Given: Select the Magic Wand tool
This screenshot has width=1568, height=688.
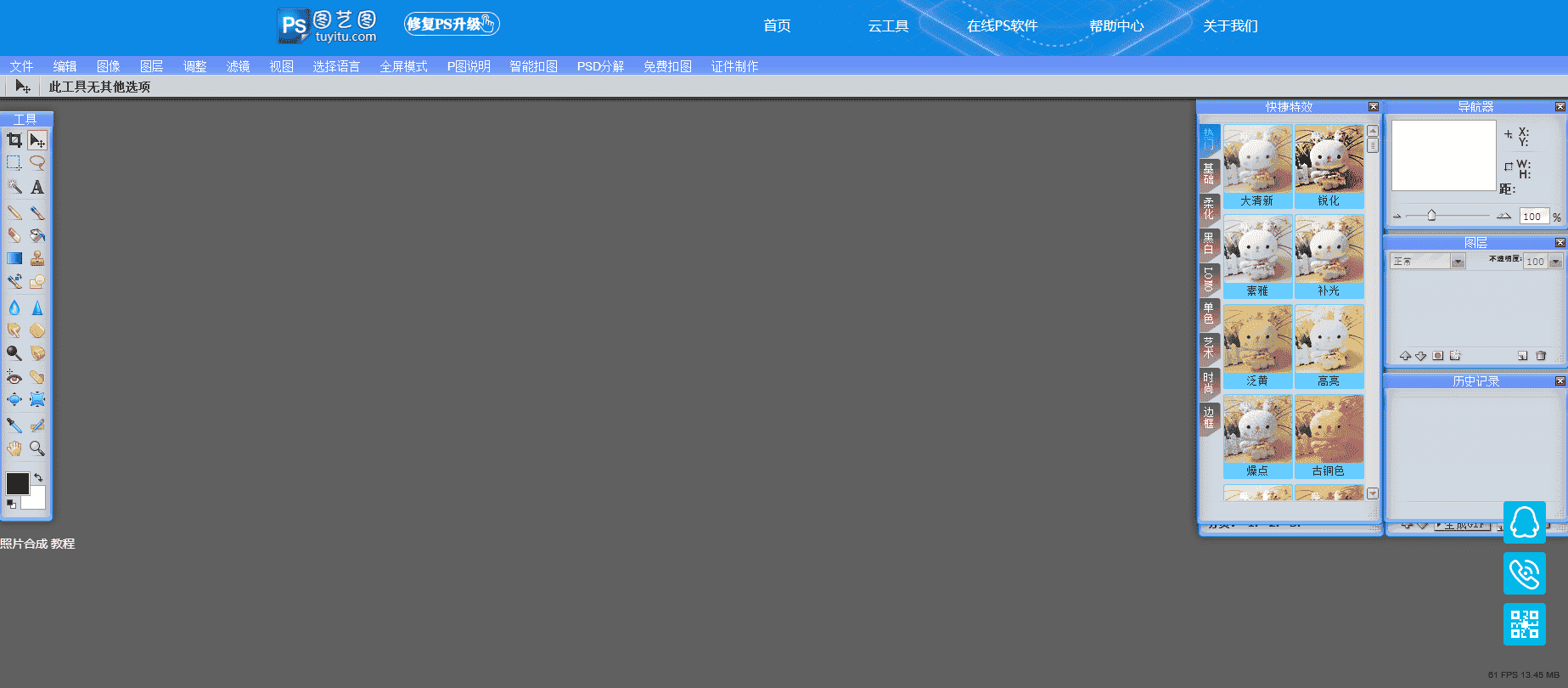Looking at the screenshot, I should [14, 187].
